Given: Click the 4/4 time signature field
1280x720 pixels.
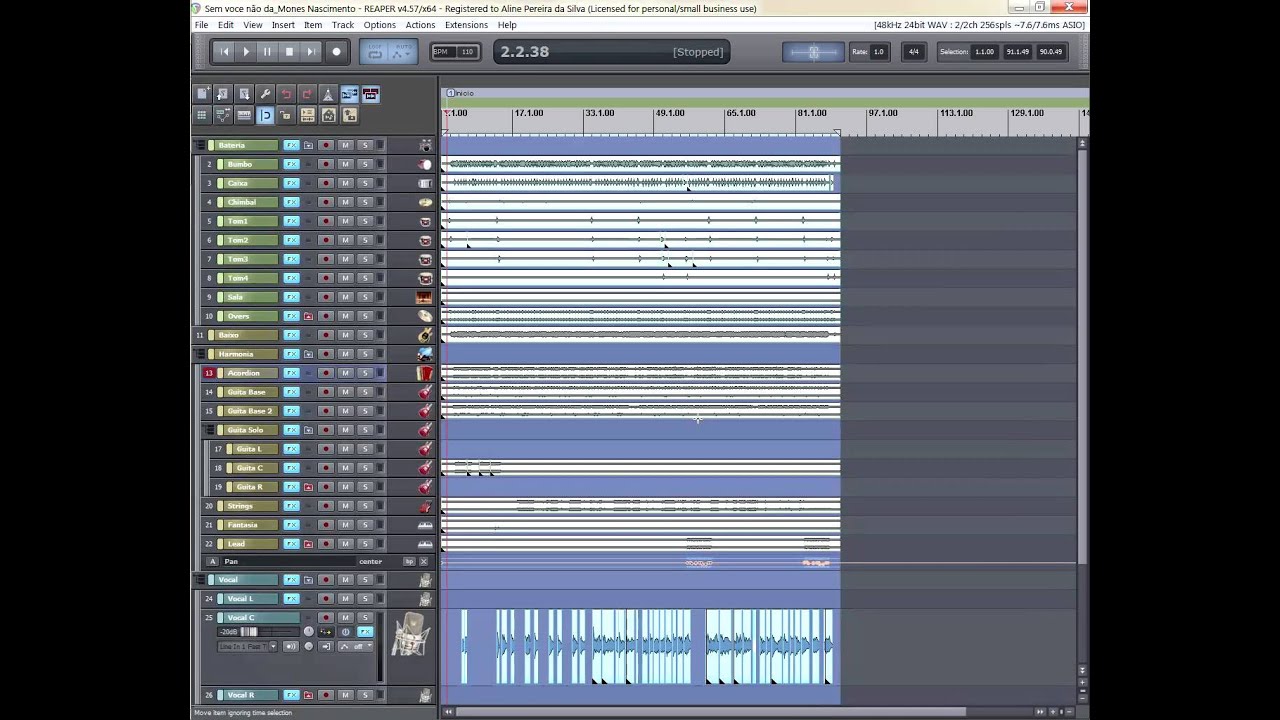Looking at the screenshot, I should pyautogui.click(x=913, y=52).
